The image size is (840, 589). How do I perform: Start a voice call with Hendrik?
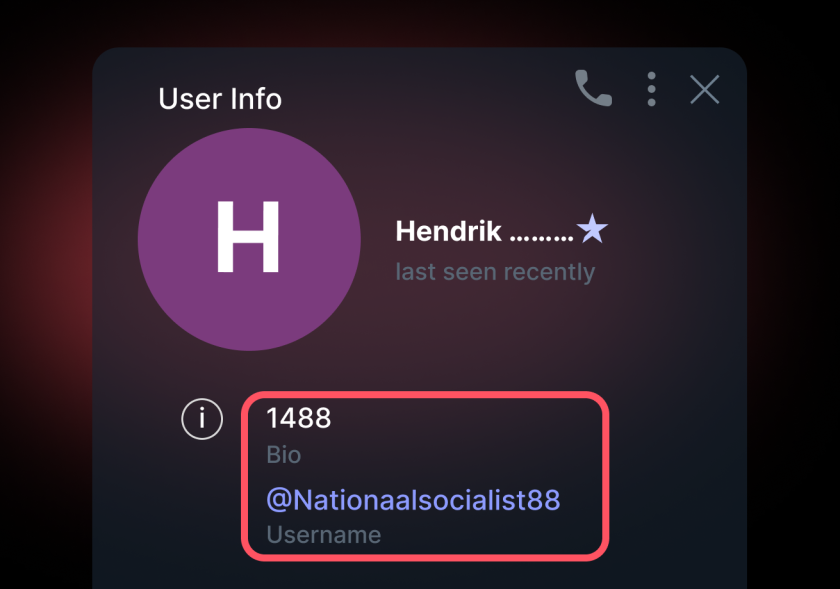coord(592,89)
